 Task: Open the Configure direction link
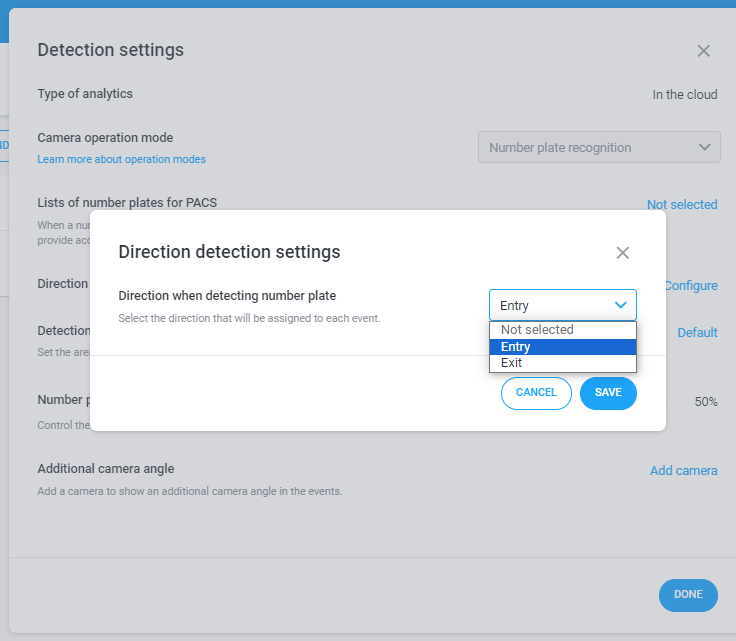coord(691,286)
